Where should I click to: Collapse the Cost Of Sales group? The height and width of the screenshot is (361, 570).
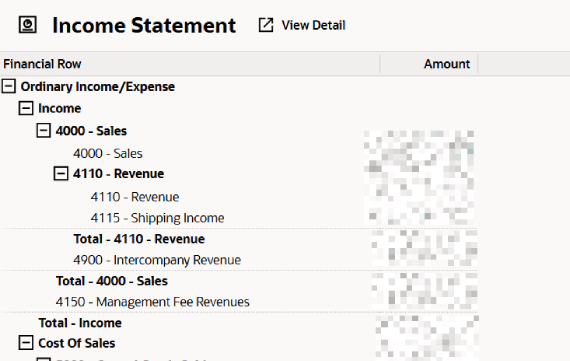click(x=26, y=343)
